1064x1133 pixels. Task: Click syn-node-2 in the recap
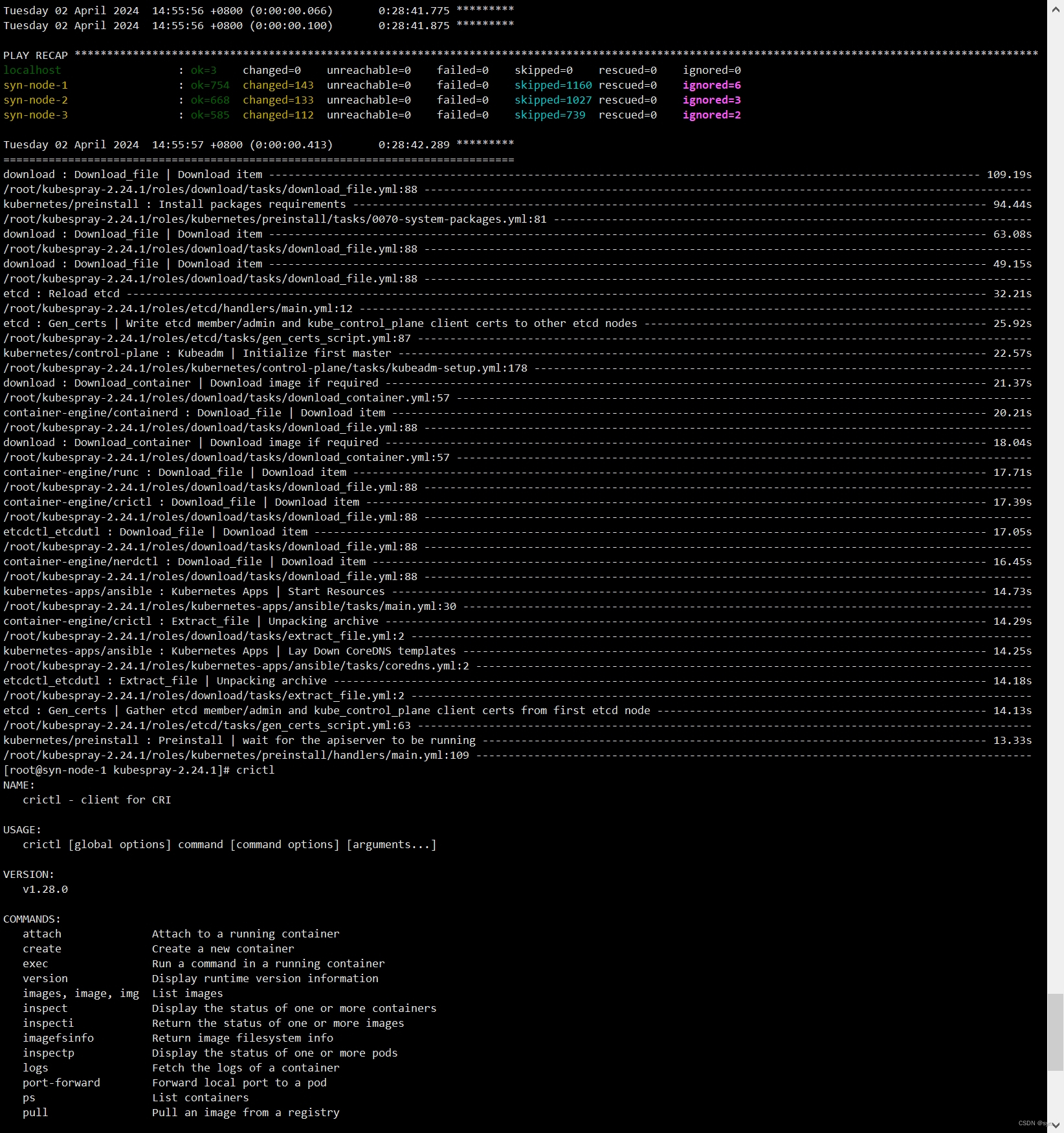[x=36, y=100]
